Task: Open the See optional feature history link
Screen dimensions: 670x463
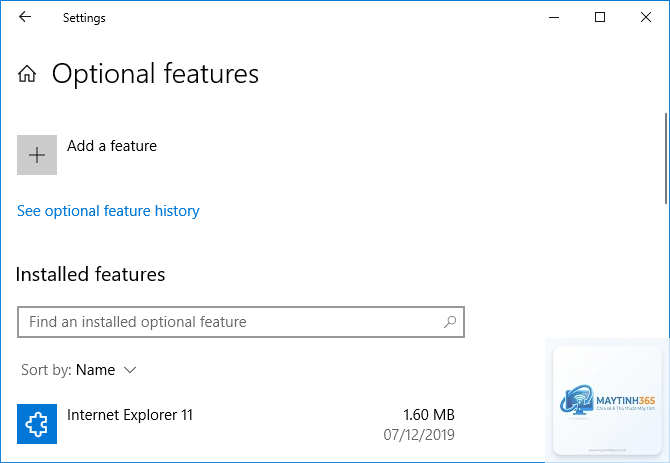Action: tap(108, 211)
